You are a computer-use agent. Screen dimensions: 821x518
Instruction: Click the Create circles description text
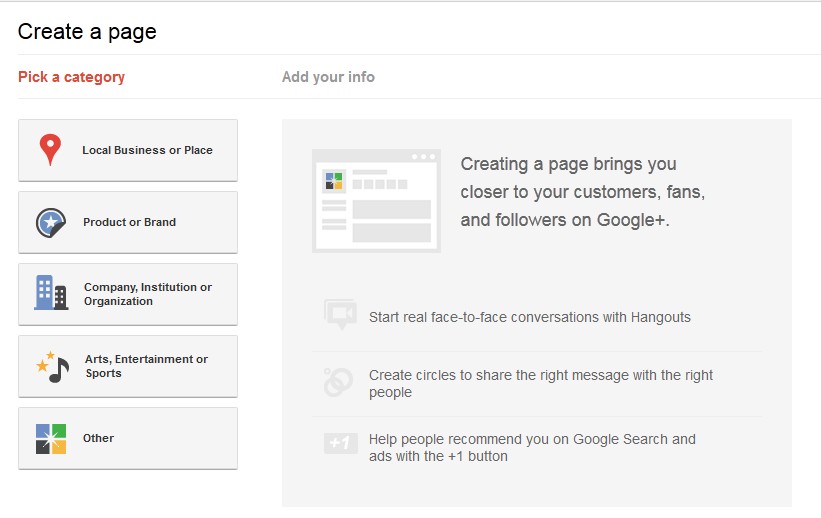541,384
